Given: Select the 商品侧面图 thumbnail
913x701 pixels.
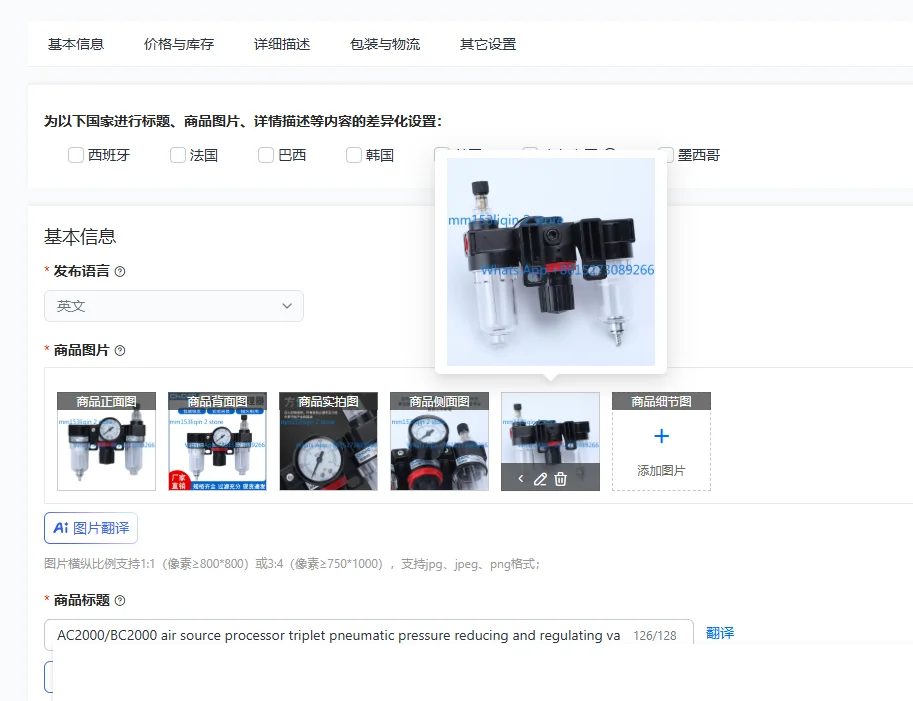Looking at the screenshot, I should [x=440, y=441].
